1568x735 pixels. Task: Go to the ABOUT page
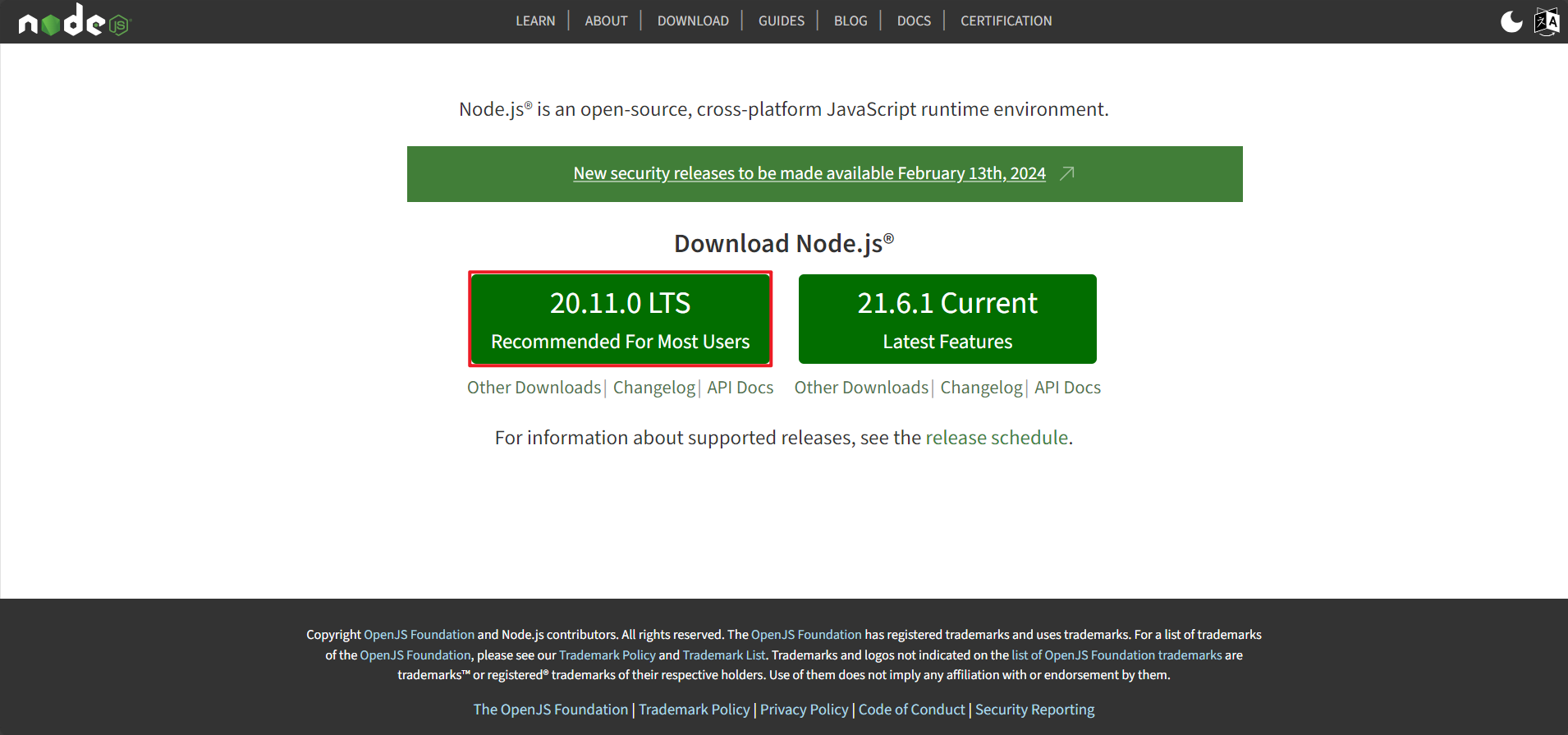click(x=606, y=21)
